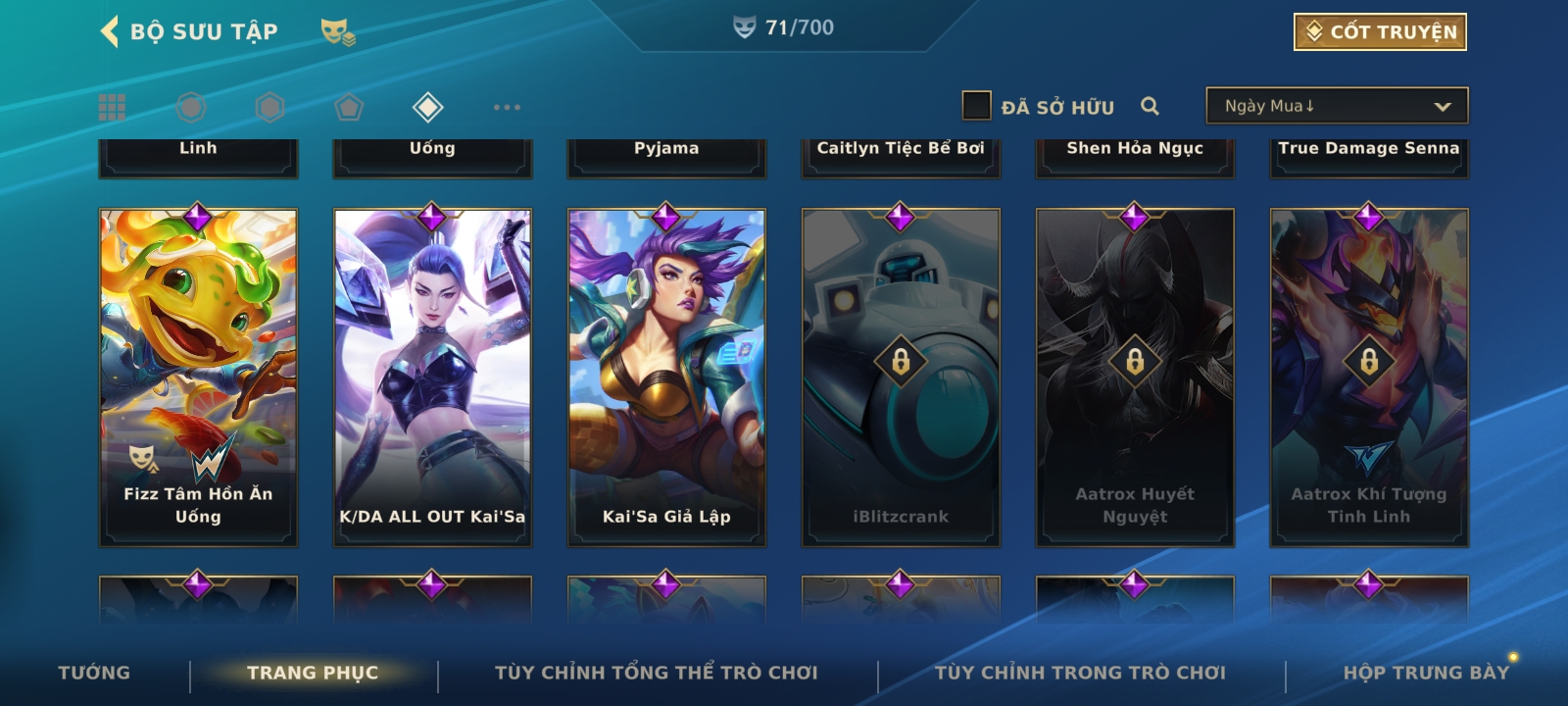Select the grid all-skins filter icon
Viewport: 1568px width, 706px height.
(x=112, y=107)
